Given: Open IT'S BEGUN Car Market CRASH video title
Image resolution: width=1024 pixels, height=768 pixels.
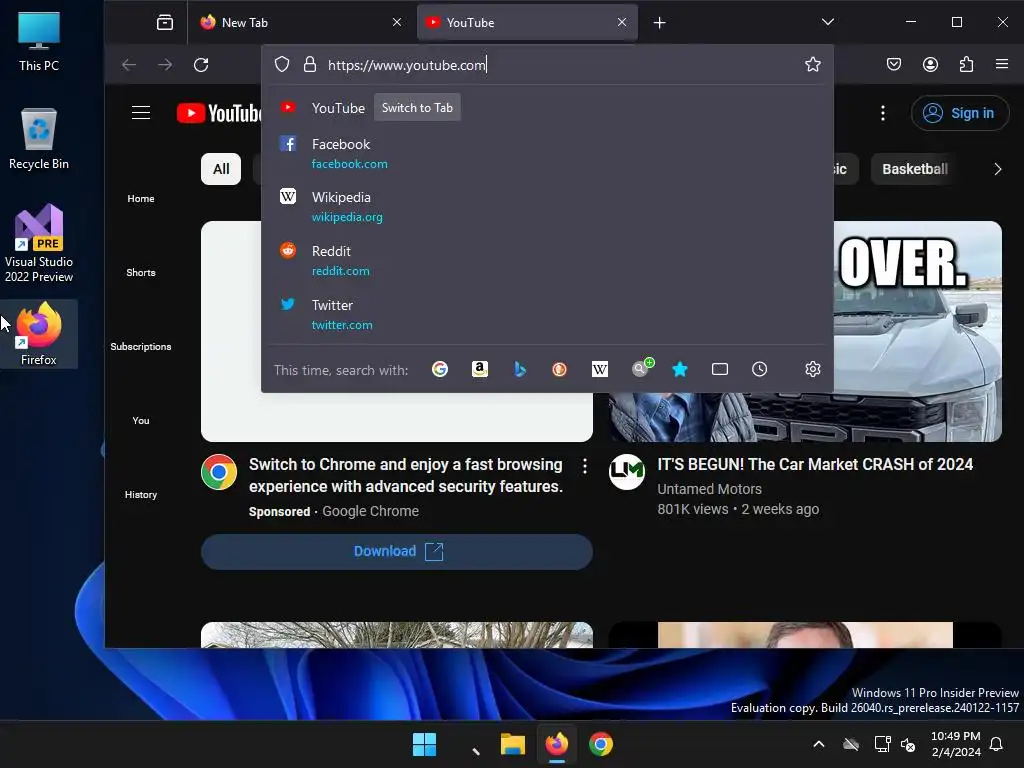Looking at the screenshot, I should click(815, 464).
